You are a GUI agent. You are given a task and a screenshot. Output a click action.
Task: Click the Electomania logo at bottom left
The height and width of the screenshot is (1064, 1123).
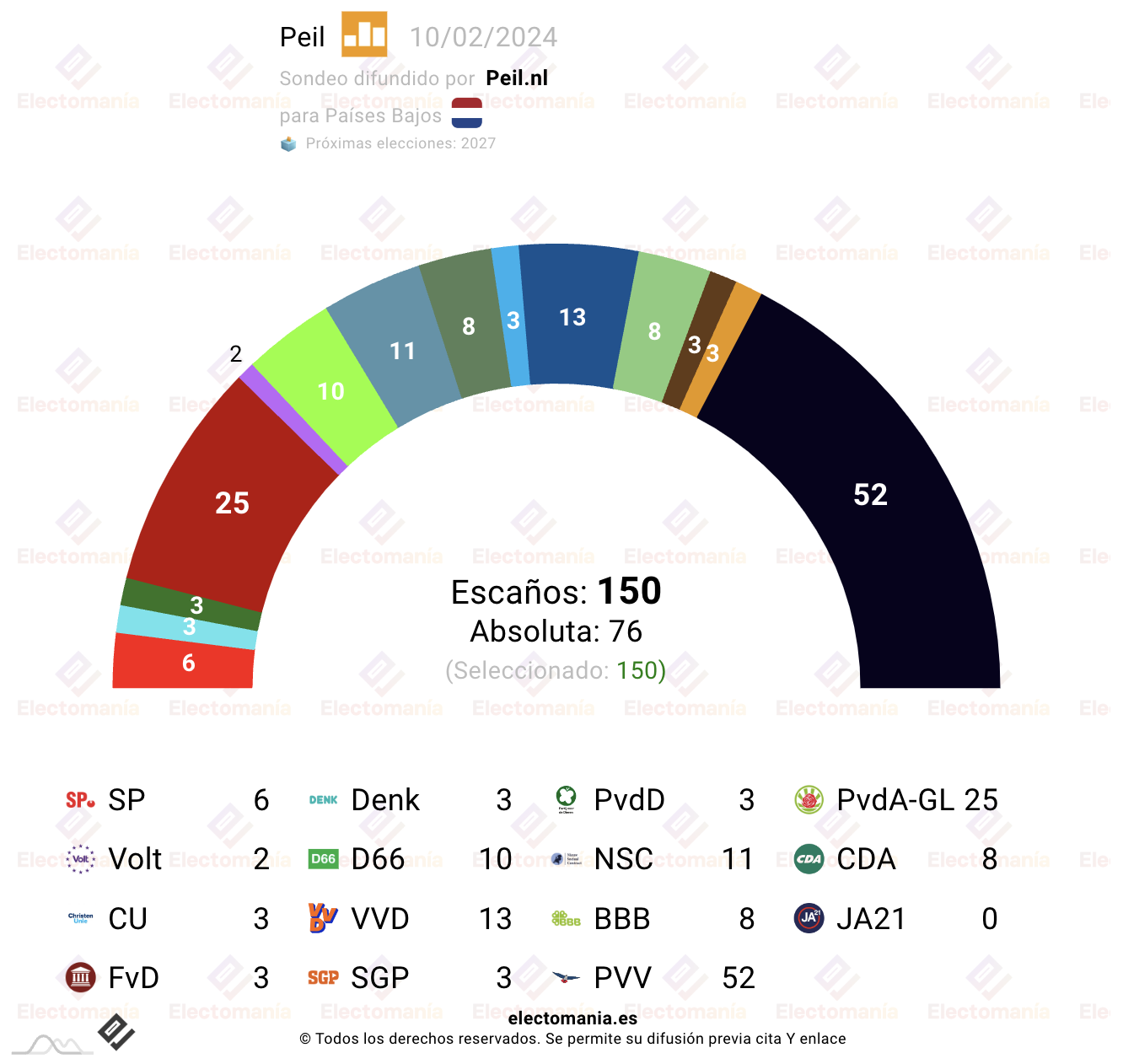coord(116,1032)
